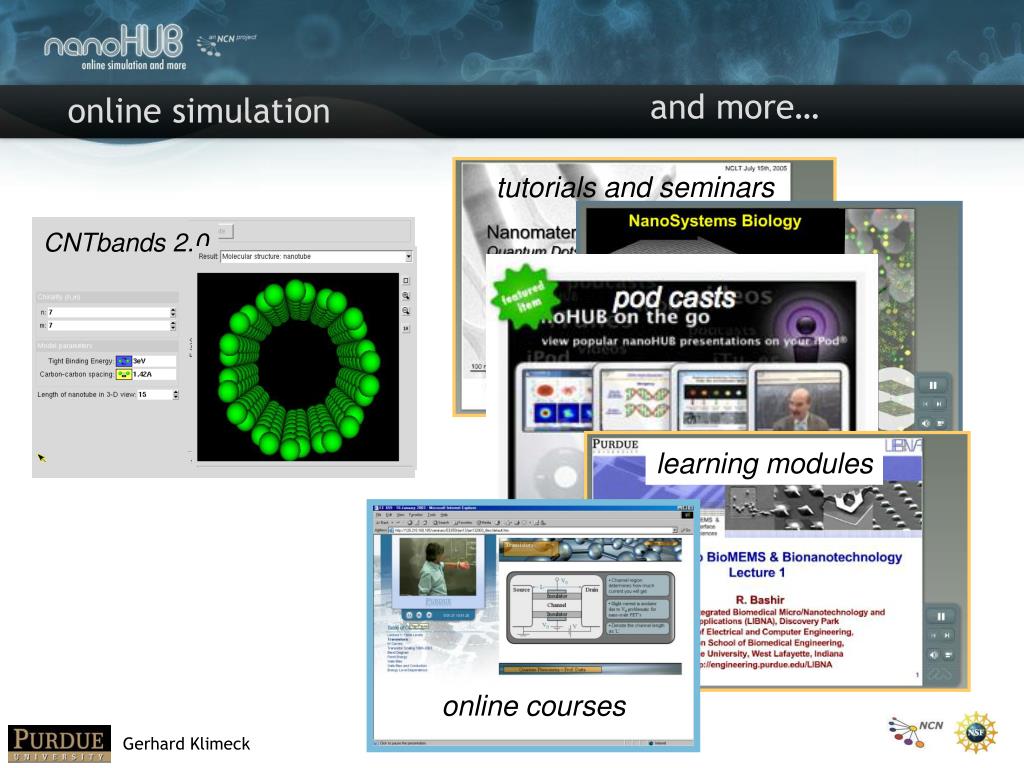
Task: Click the Tight Binding Energy blue icon
Action: (x=123, y=361)
